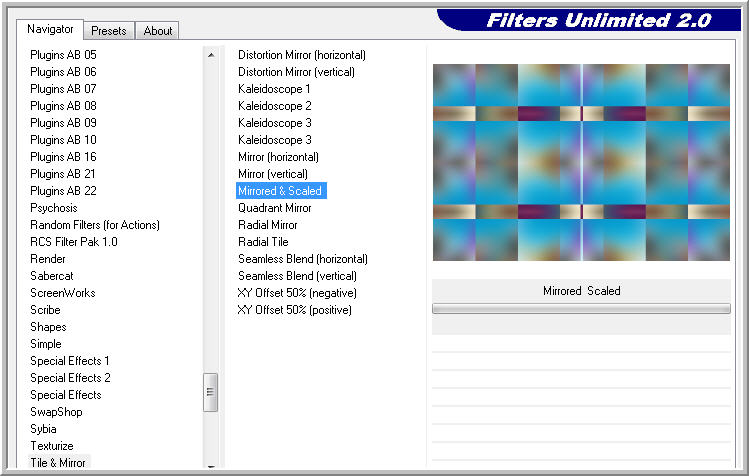The width and height of the screenshot is (749, 476).
Task: Choose the Radial Tile filter
Action: 263,242
